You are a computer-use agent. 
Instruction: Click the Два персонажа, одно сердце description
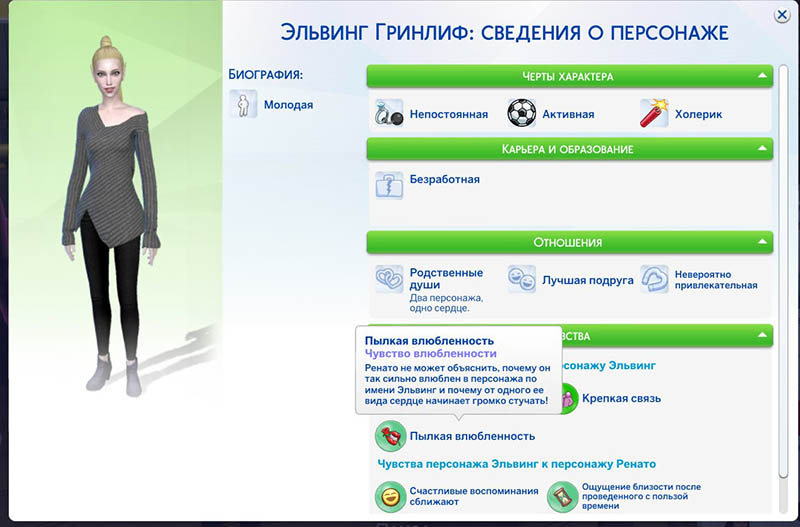pos(446,303)
